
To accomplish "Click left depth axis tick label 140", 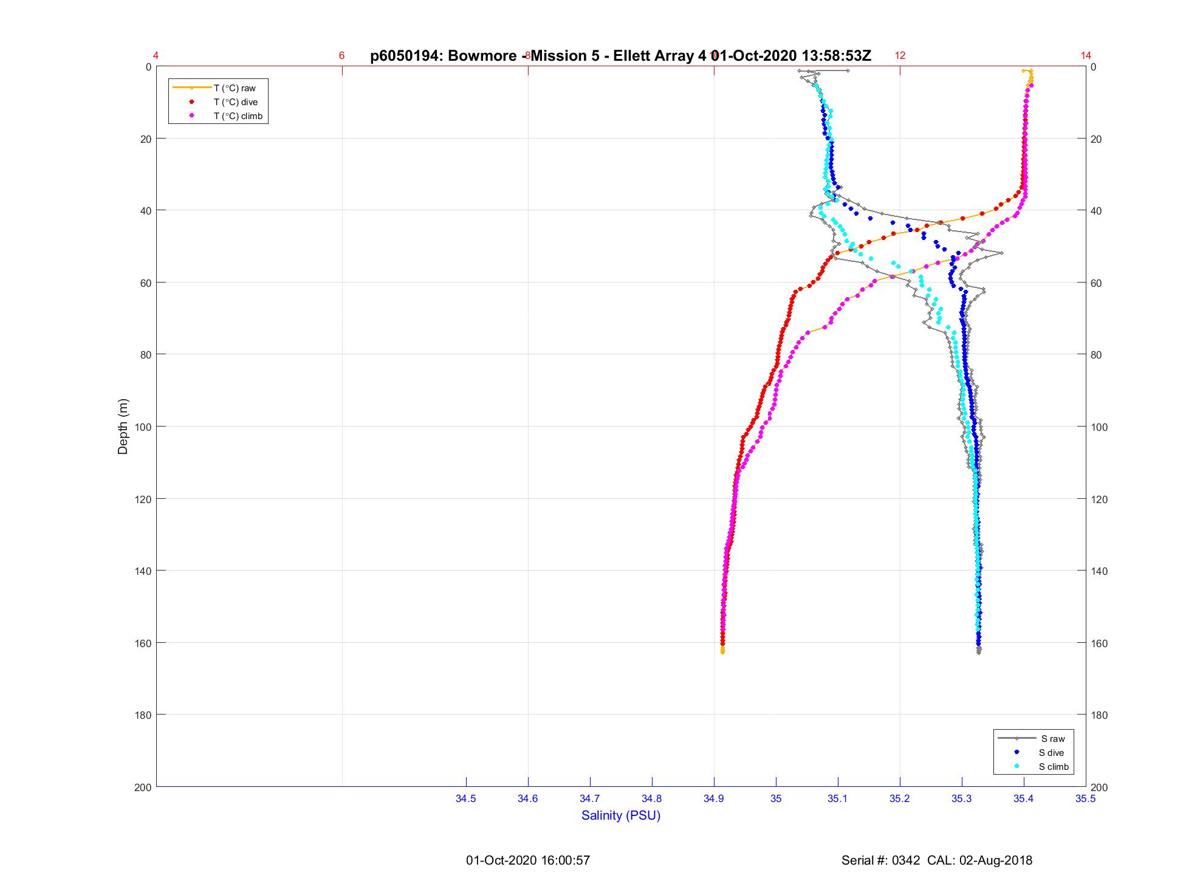I will [x=142, y=571].
